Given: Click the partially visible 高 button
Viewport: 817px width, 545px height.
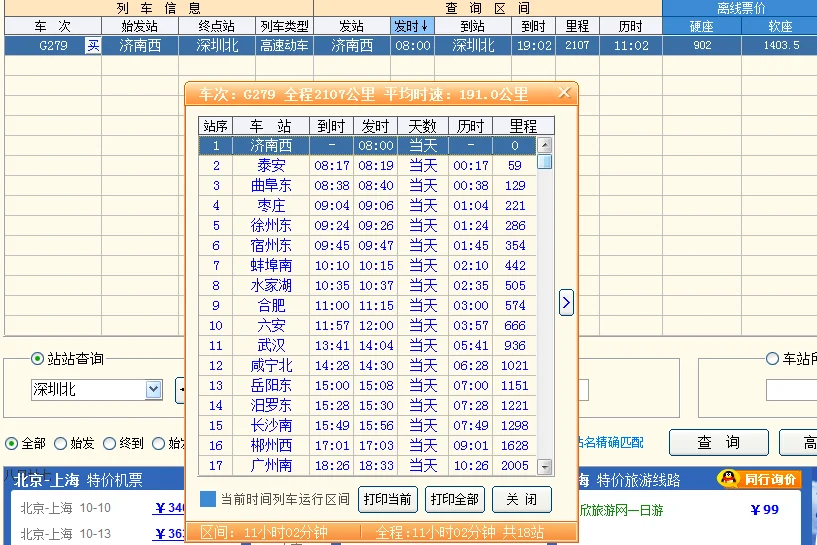Looking at the screenshot, I should click(x=798, y=442).
